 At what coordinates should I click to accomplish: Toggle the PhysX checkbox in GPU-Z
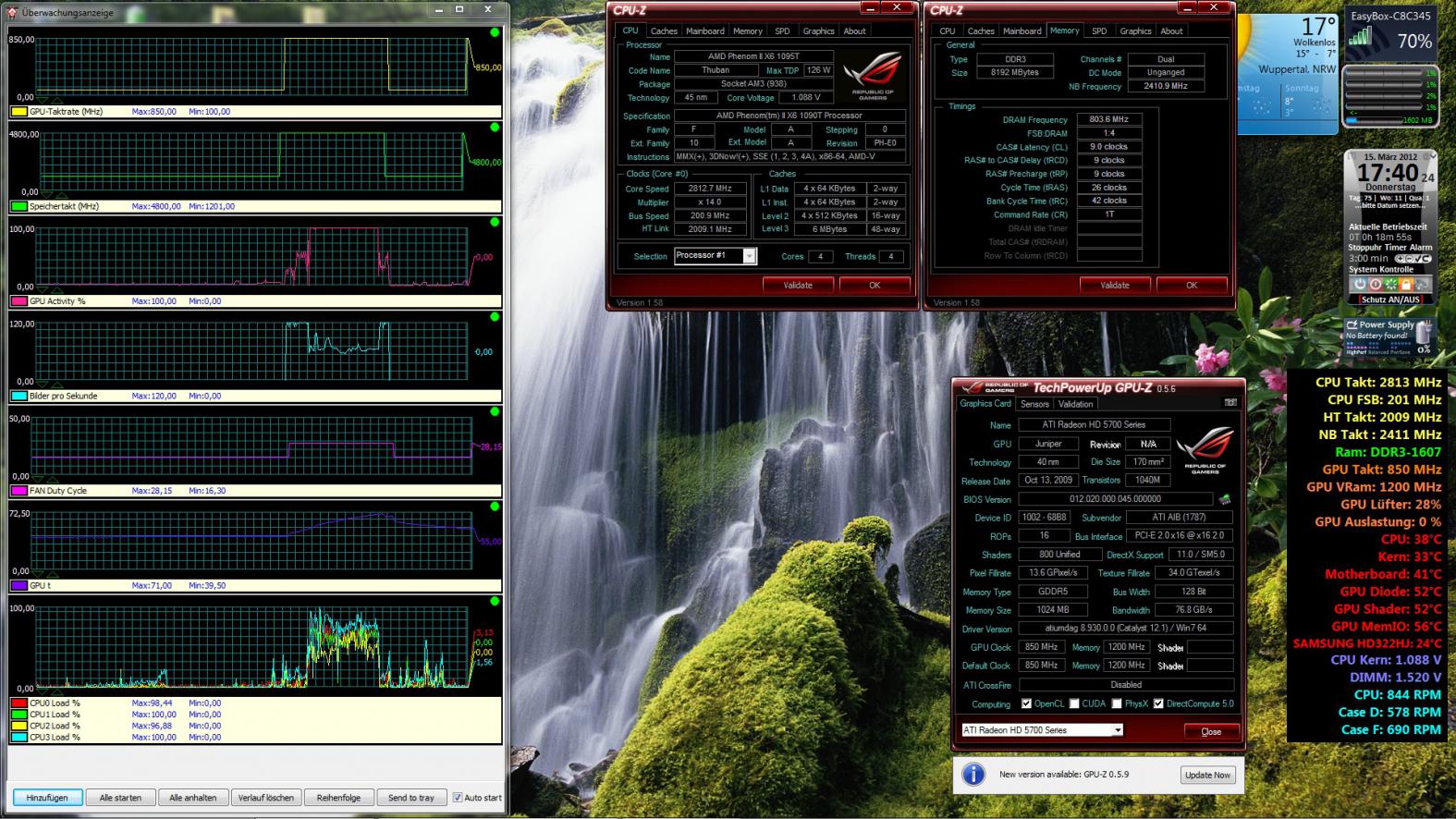click(1117, 703)
